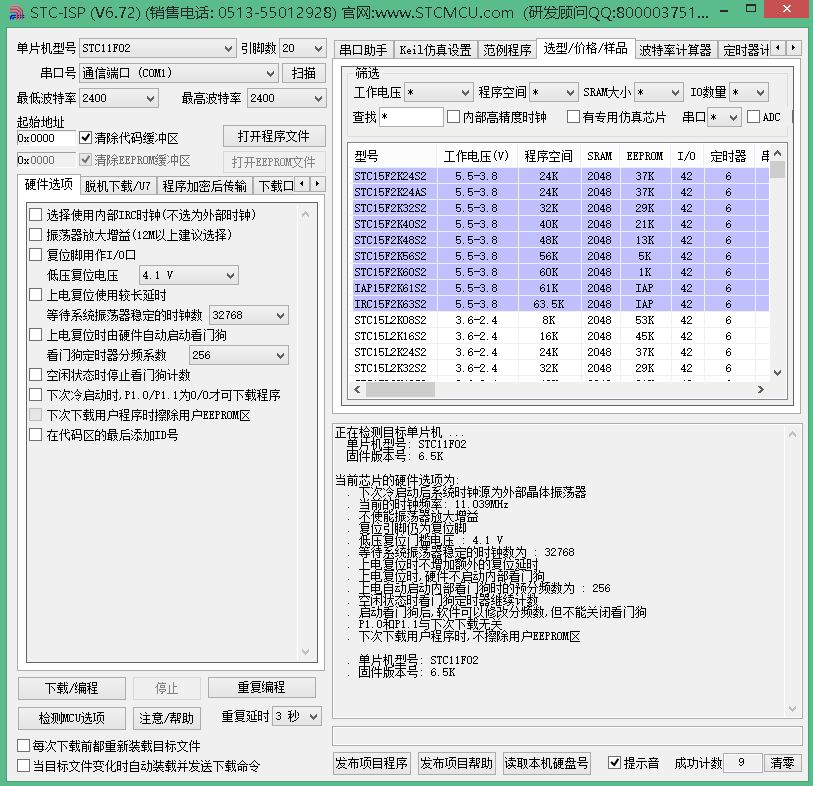Enable 选择使用内部IRC时钟 option
The image size is (813, 786).
(x=35, y=215)
